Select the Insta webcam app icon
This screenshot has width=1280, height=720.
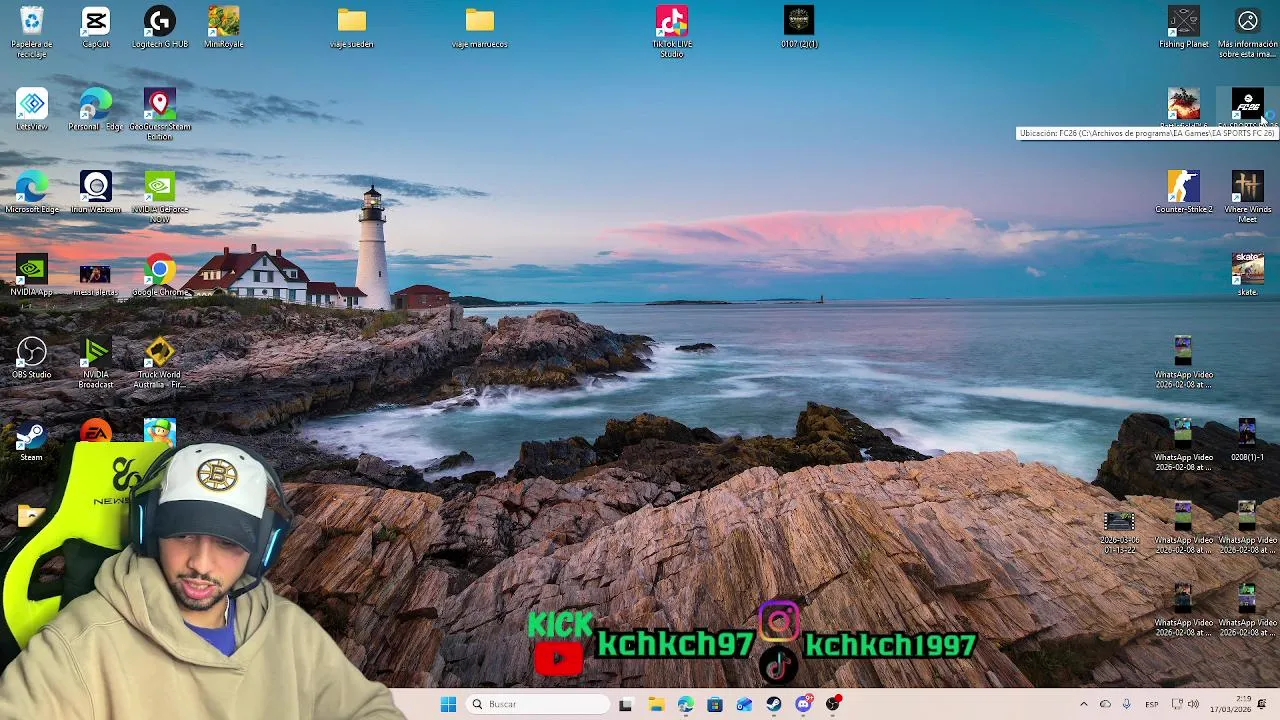(96, 192)
